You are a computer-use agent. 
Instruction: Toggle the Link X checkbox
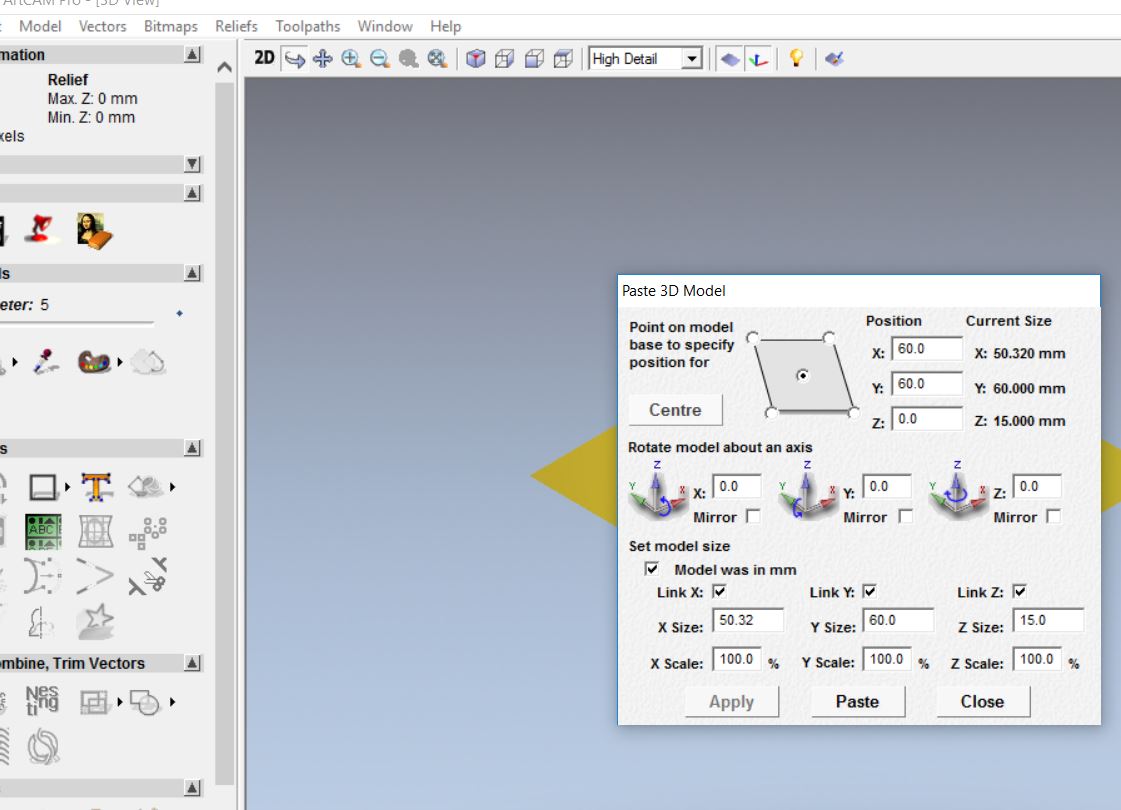point(719,591)
